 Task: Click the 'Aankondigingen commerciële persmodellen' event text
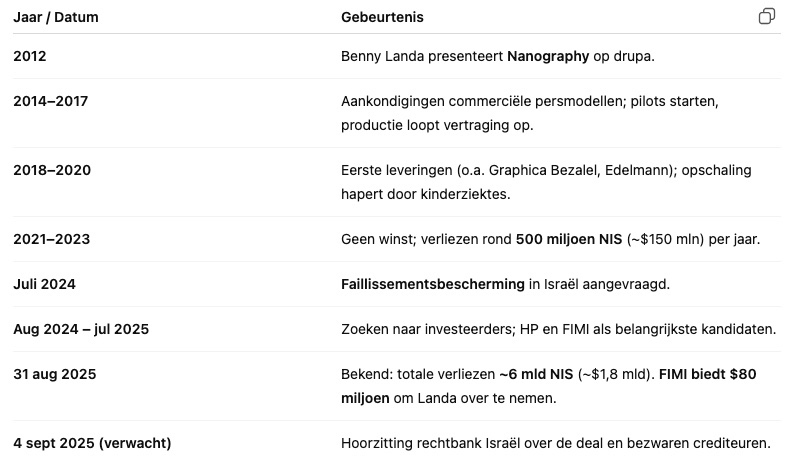482,102
